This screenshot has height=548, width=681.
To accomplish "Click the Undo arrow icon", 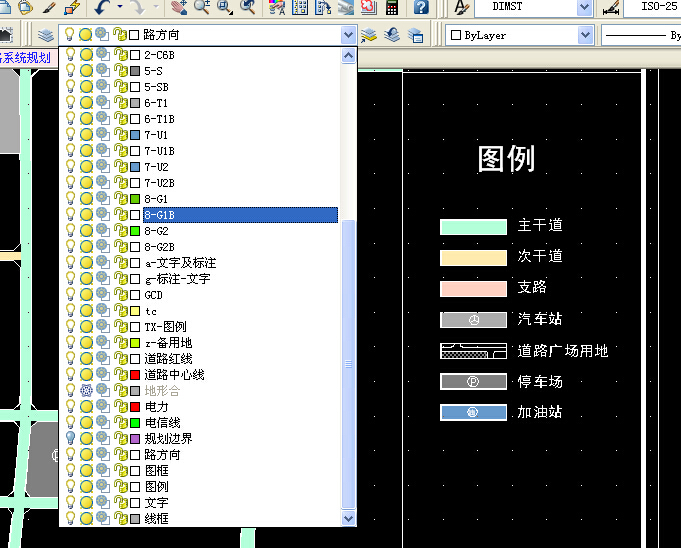I will [102, 7].
